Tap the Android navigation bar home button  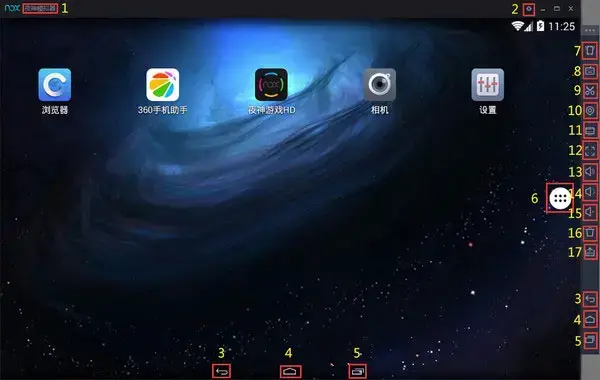290,371
